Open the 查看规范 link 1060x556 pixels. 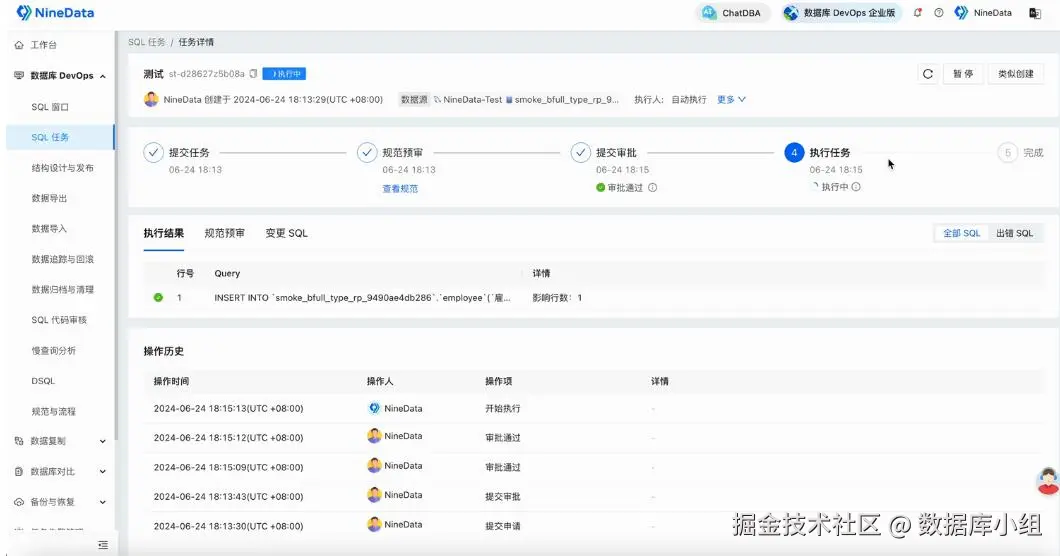[x=400, y=189]
